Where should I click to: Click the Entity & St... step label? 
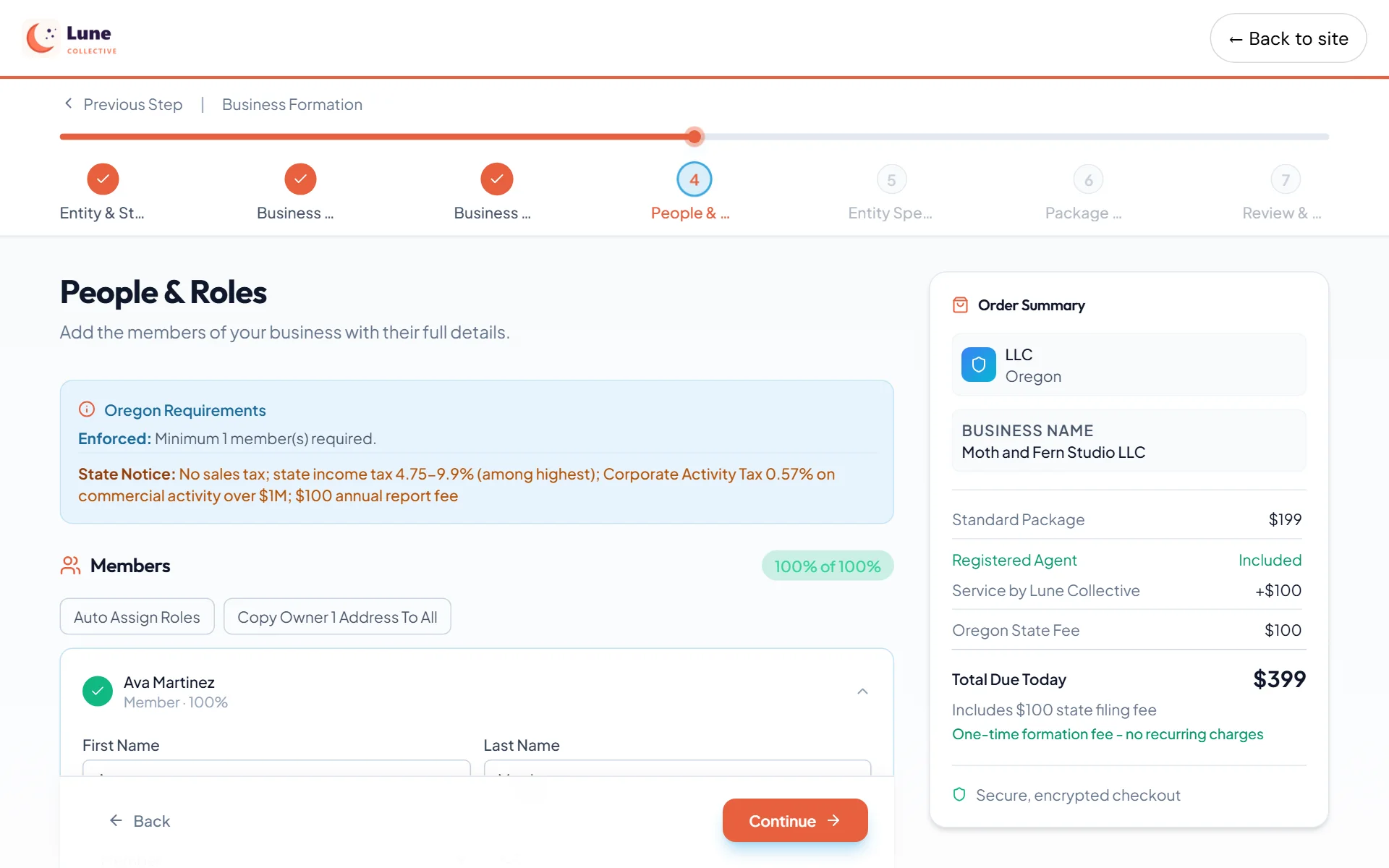tap(102, 213)
